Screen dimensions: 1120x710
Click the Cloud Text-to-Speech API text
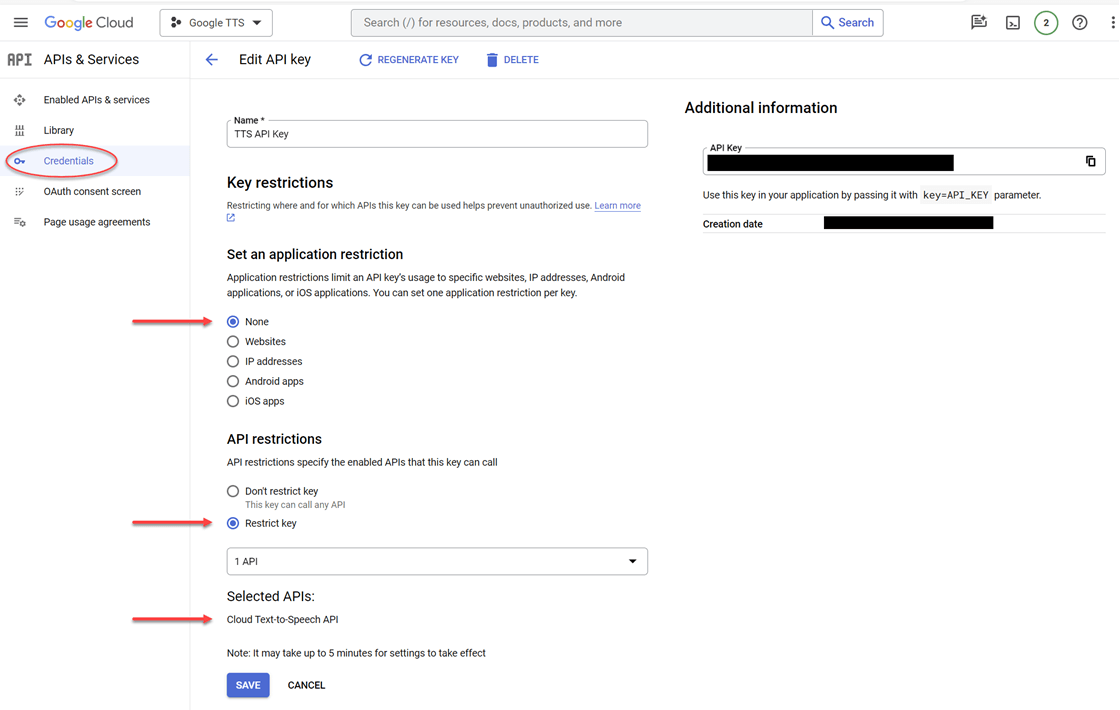283,620
